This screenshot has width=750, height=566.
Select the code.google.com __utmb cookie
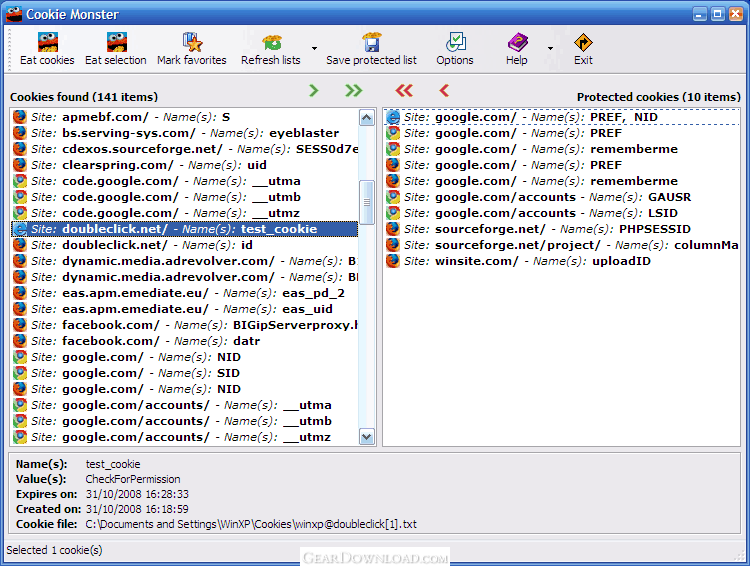click(185, 197)
